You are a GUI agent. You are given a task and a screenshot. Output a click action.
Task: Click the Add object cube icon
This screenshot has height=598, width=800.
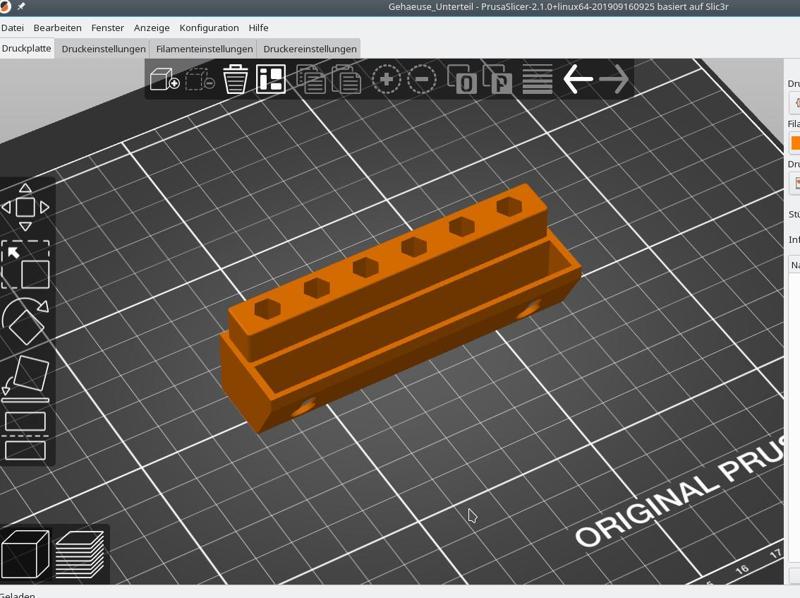(164, 80)
